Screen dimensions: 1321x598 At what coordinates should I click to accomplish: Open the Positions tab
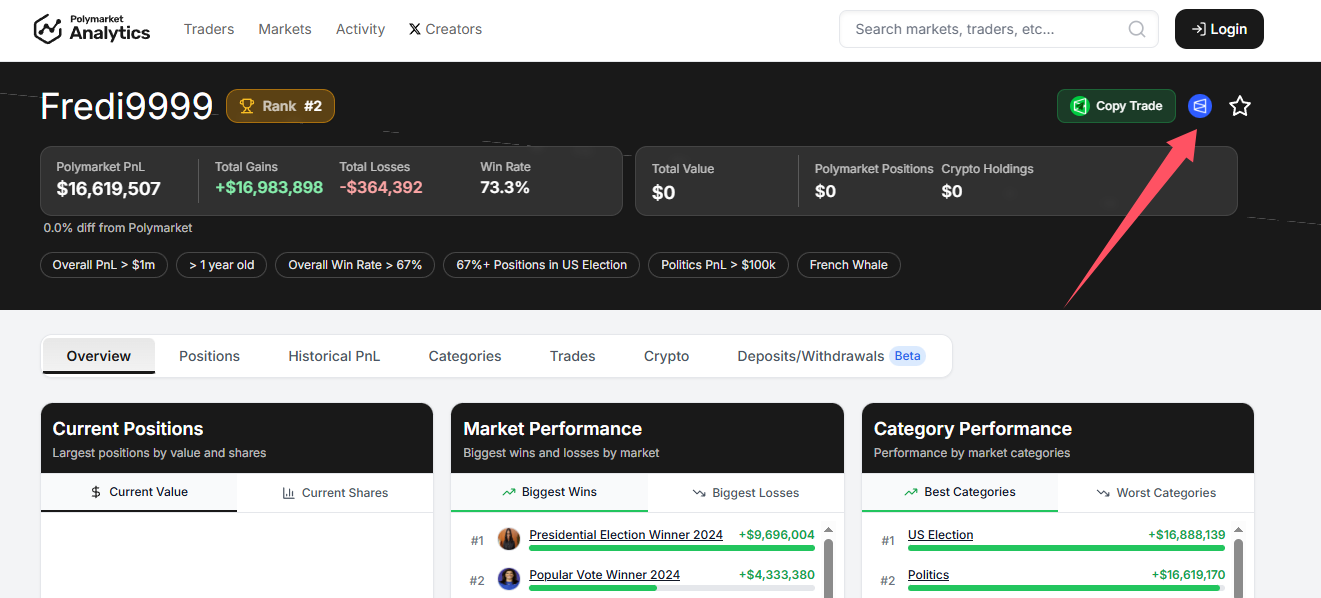coord(209,356)
